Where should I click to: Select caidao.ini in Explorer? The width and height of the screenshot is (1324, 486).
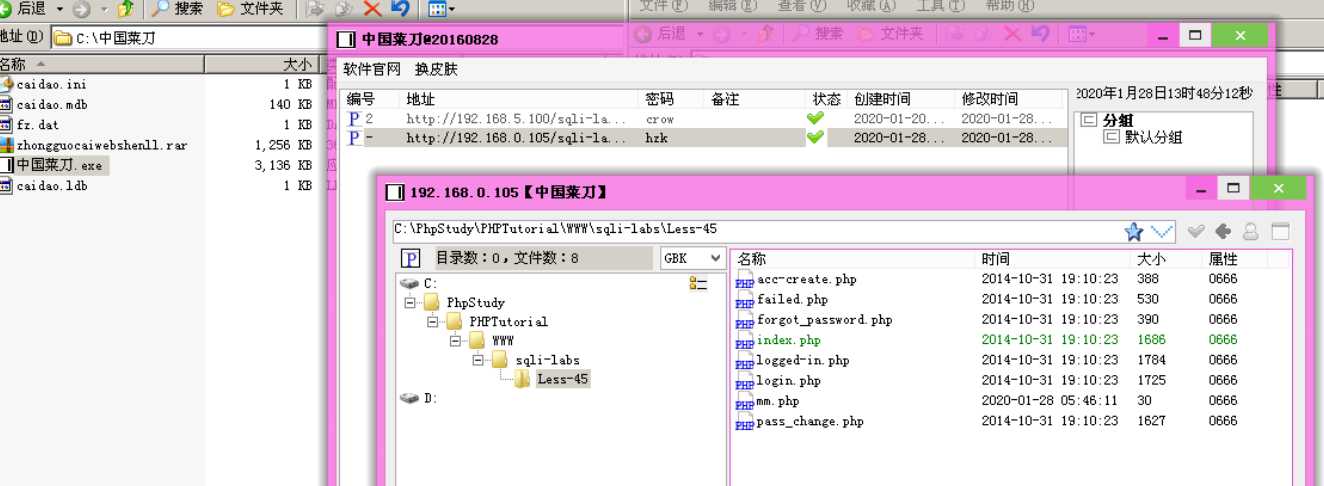coord(50,84)
